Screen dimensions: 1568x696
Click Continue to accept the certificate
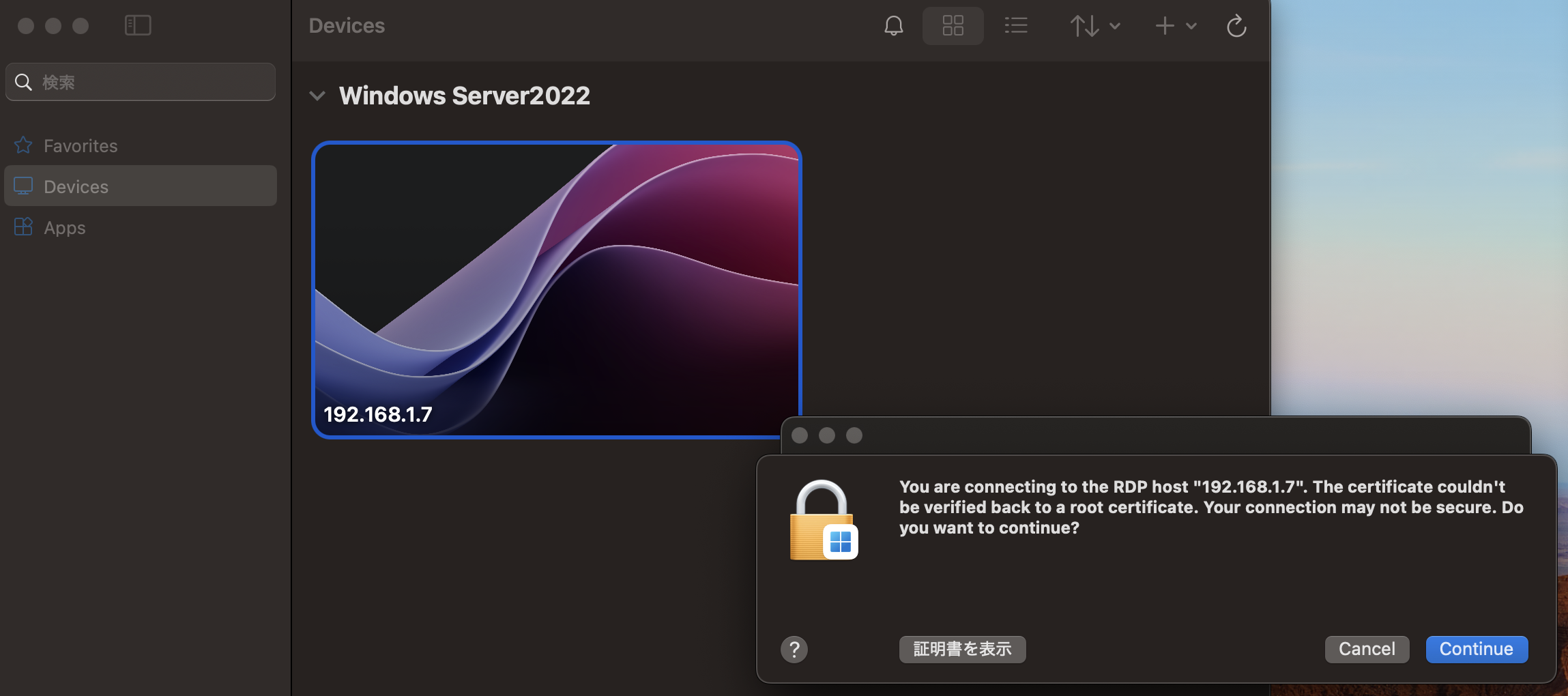(x=1475, y=649)
